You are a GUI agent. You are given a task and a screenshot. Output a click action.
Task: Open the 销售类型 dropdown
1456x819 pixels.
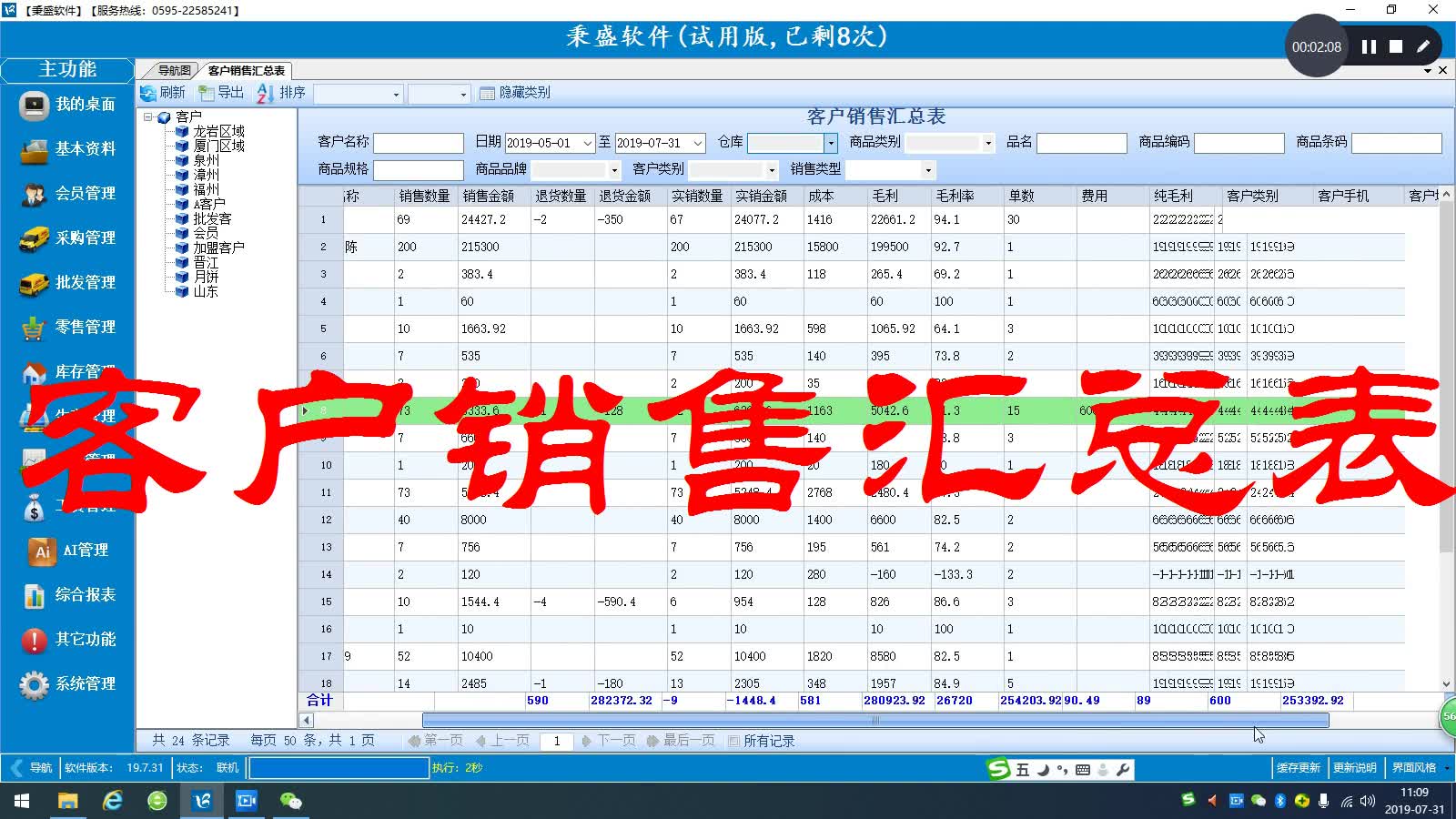tap(928, 170)
